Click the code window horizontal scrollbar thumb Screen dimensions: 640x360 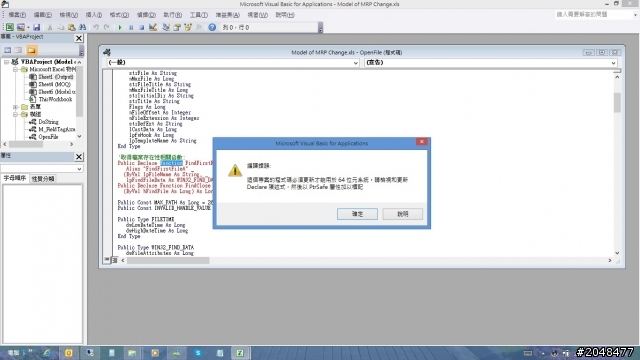click(x=168, y=260)
